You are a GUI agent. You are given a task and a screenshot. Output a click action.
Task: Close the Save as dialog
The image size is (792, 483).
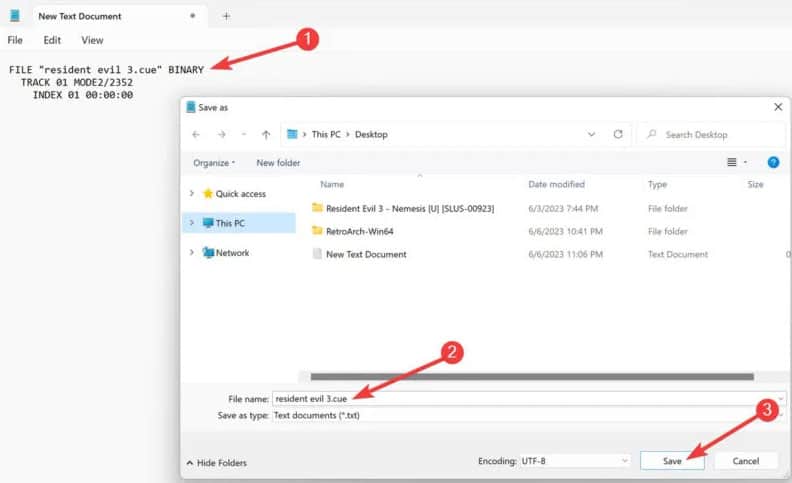coord(778,107)
